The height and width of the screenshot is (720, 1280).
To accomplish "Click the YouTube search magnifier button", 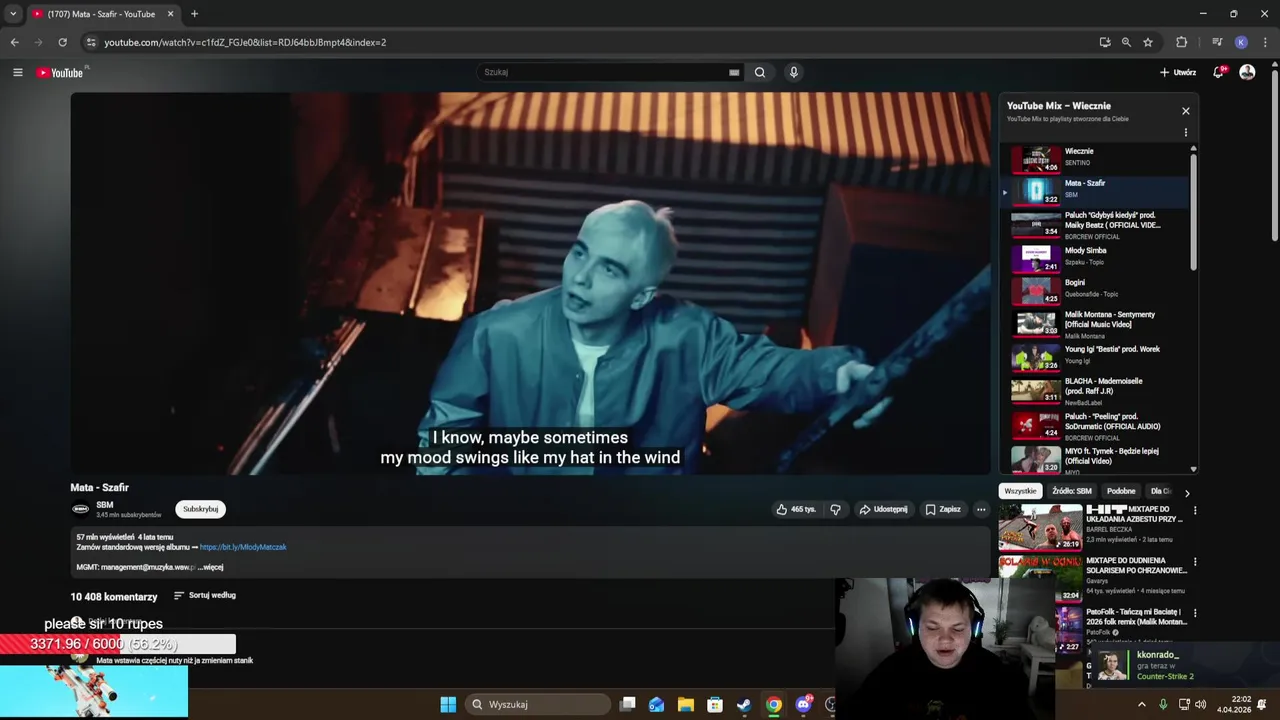I will (x=760, y=72).
